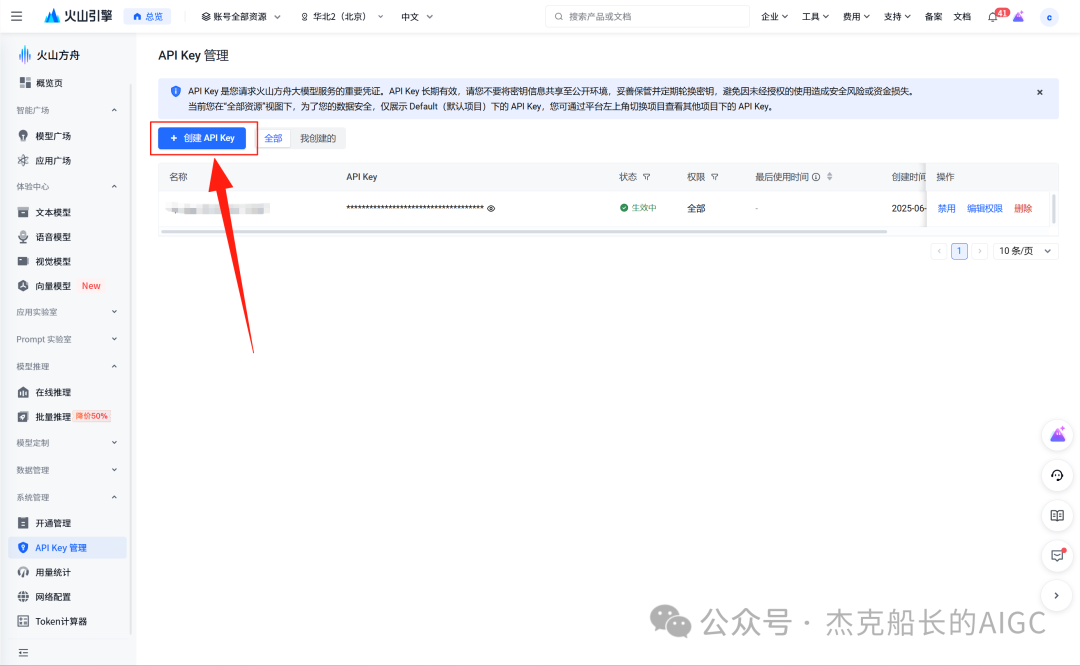
Task: Switch to the 我创建的 tab
Action: tap(318, 138)
